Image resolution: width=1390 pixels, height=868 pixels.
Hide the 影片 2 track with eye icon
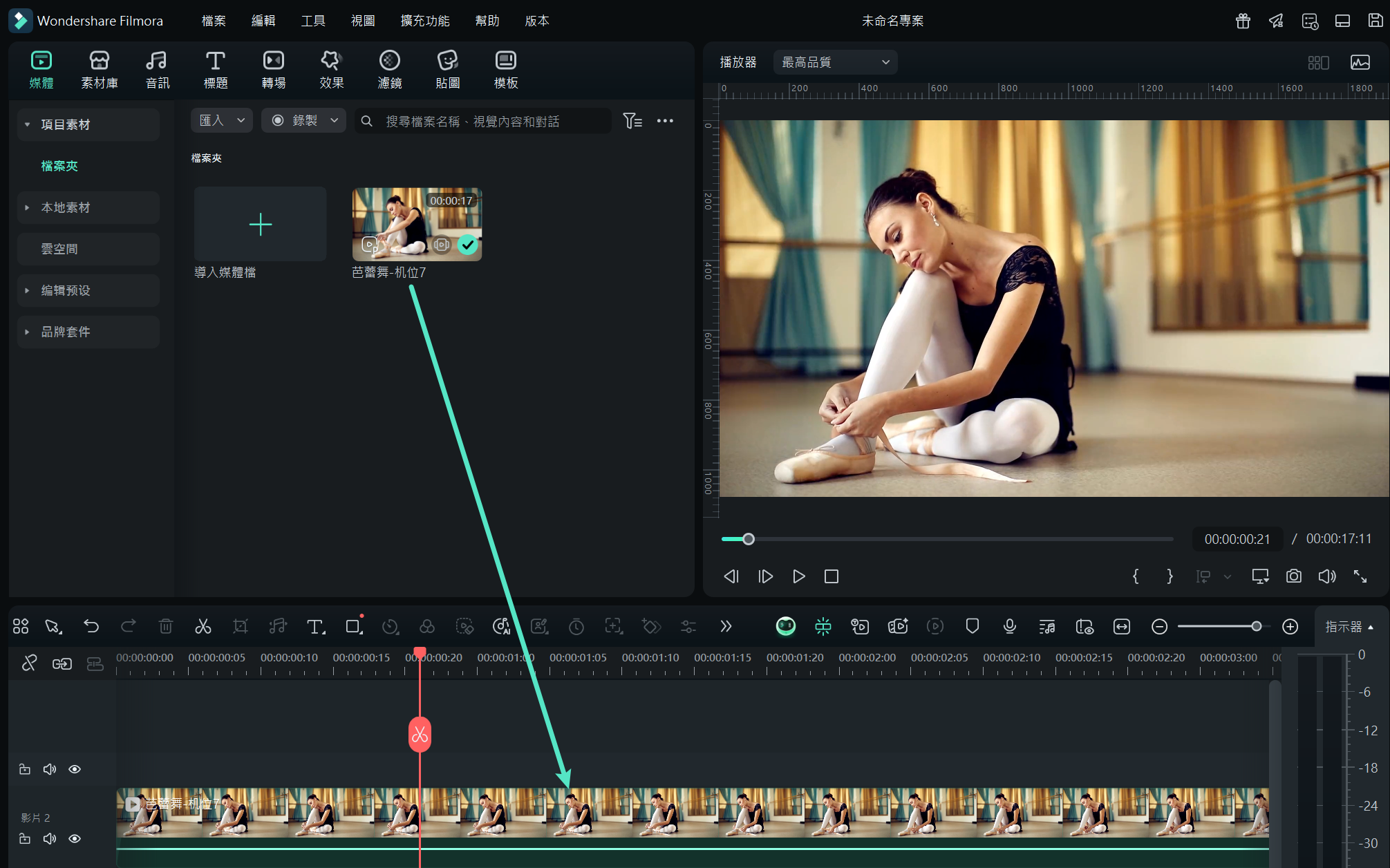tap(75, 838)
